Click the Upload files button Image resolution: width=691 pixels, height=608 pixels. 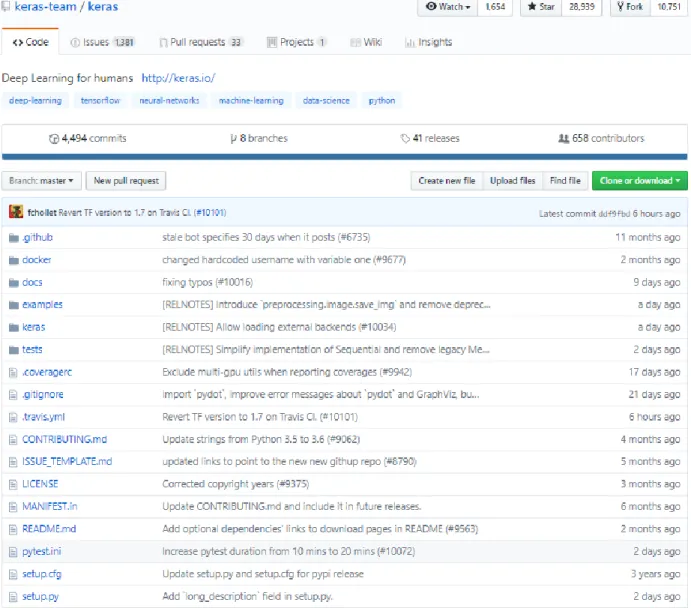click(x=513, y=181)
